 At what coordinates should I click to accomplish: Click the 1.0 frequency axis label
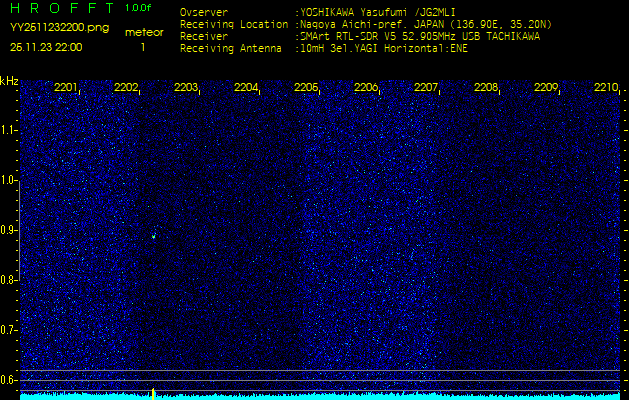click(8, 181)
